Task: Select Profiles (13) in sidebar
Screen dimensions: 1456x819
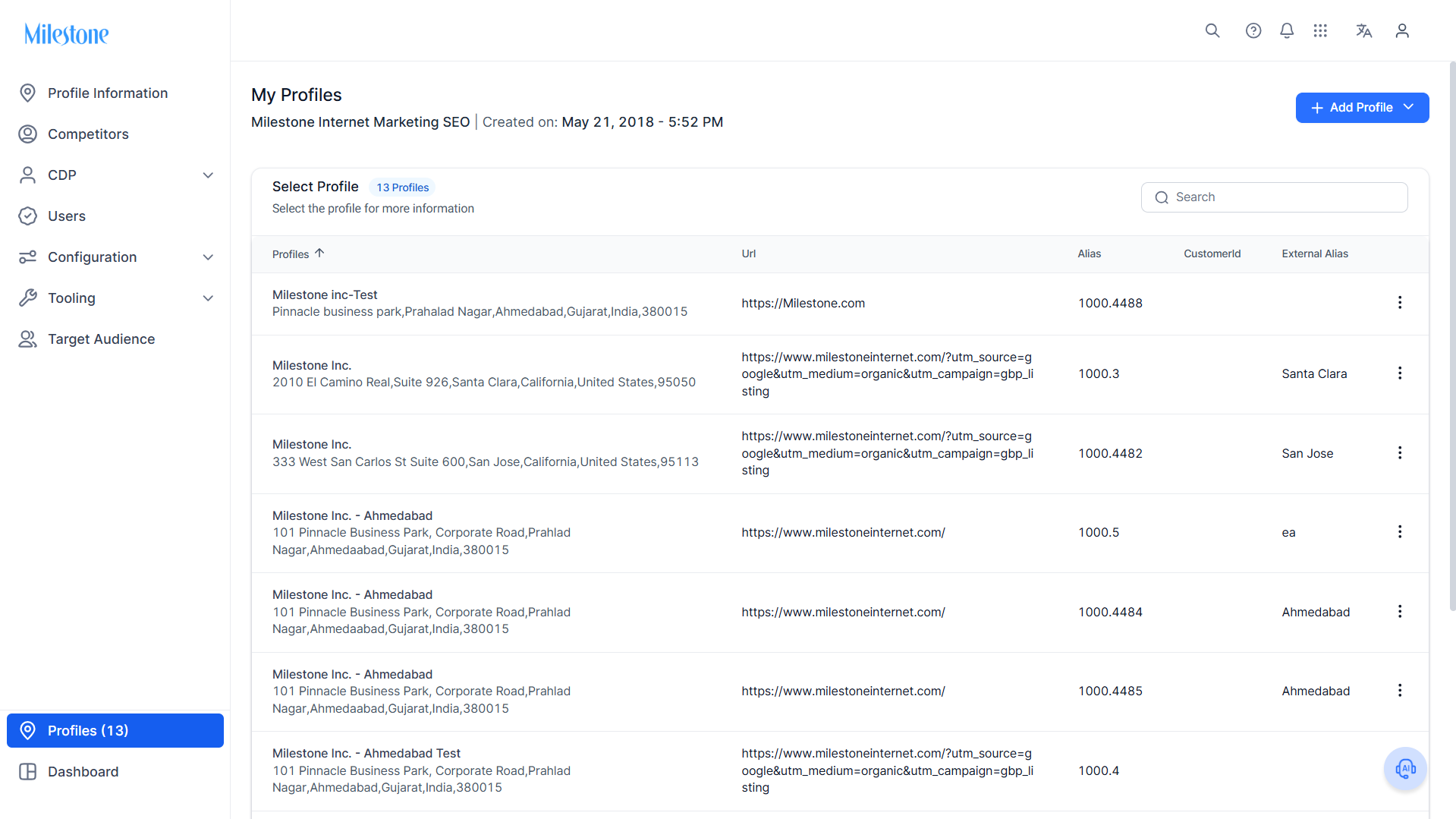Action: 115,730
